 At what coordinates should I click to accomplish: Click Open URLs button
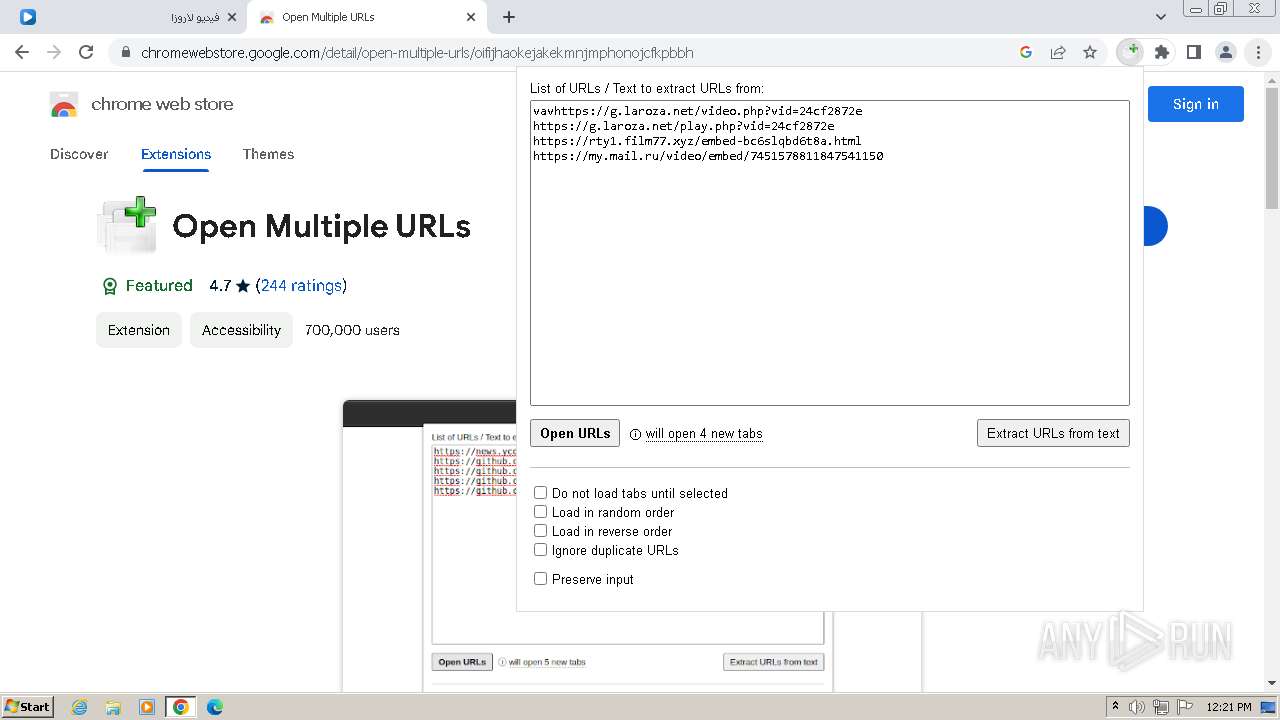pos(575,433)
